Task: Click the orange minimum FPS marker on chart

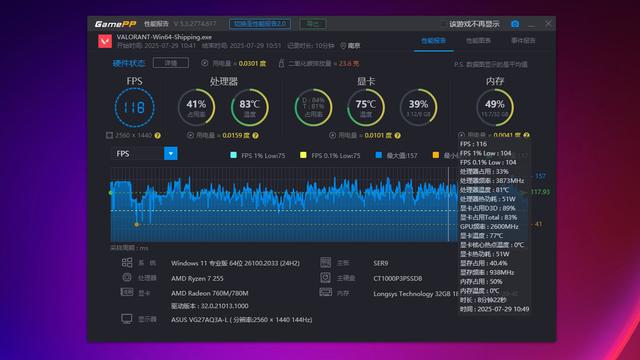Action: click(x=136, y=224)
